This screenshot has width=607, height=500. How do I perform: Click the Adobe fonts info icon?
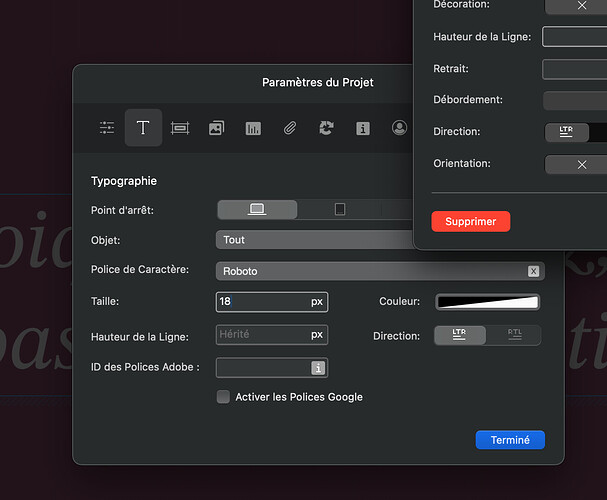[x=318, y=368]
